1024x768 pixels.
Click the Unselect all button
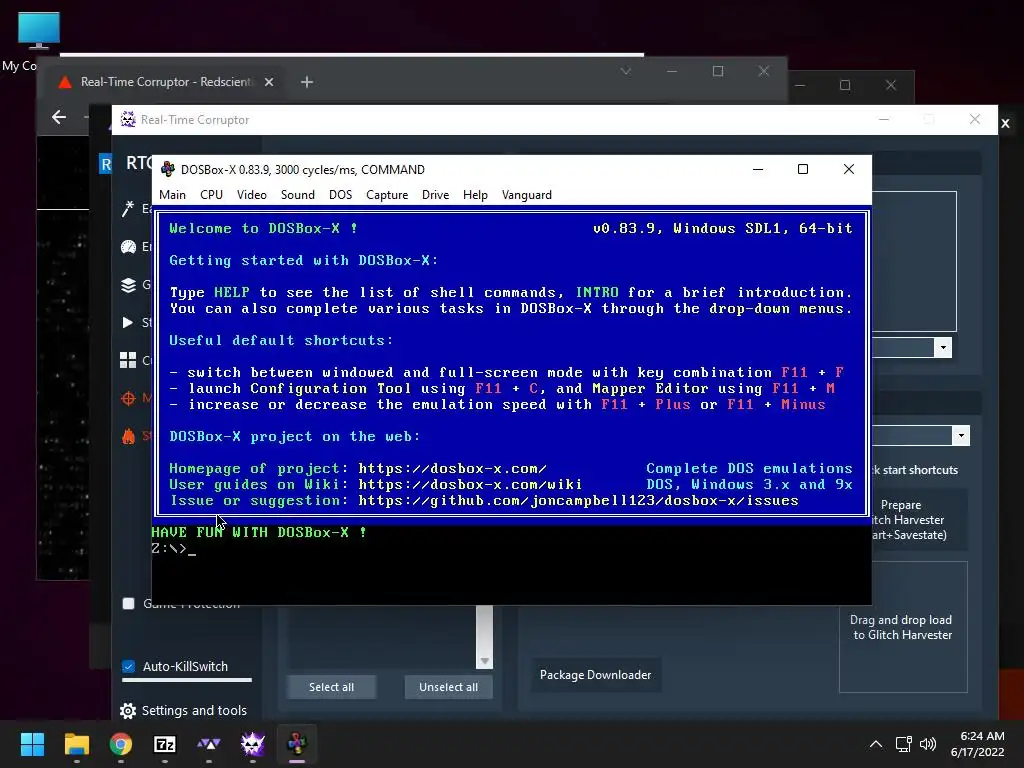(449, 687)
